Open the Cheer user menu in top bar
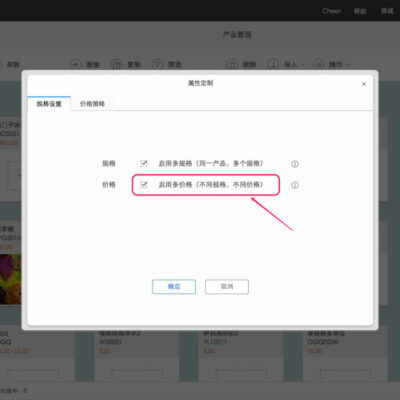 pyautogui.click(x=331, y=11)
